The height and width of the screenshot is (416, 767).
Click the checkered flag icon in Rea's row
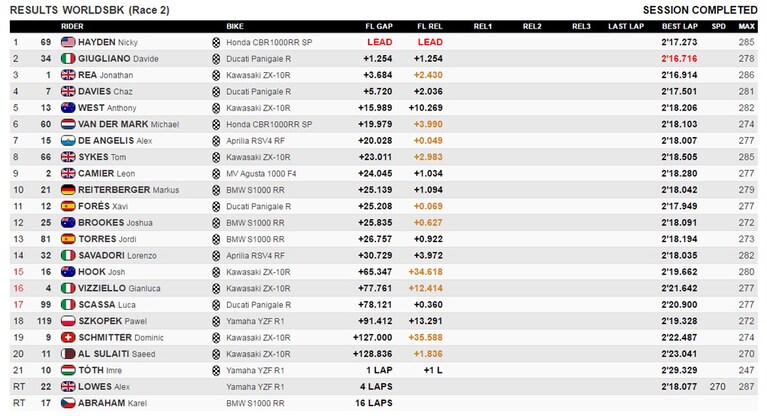point(216,75)
